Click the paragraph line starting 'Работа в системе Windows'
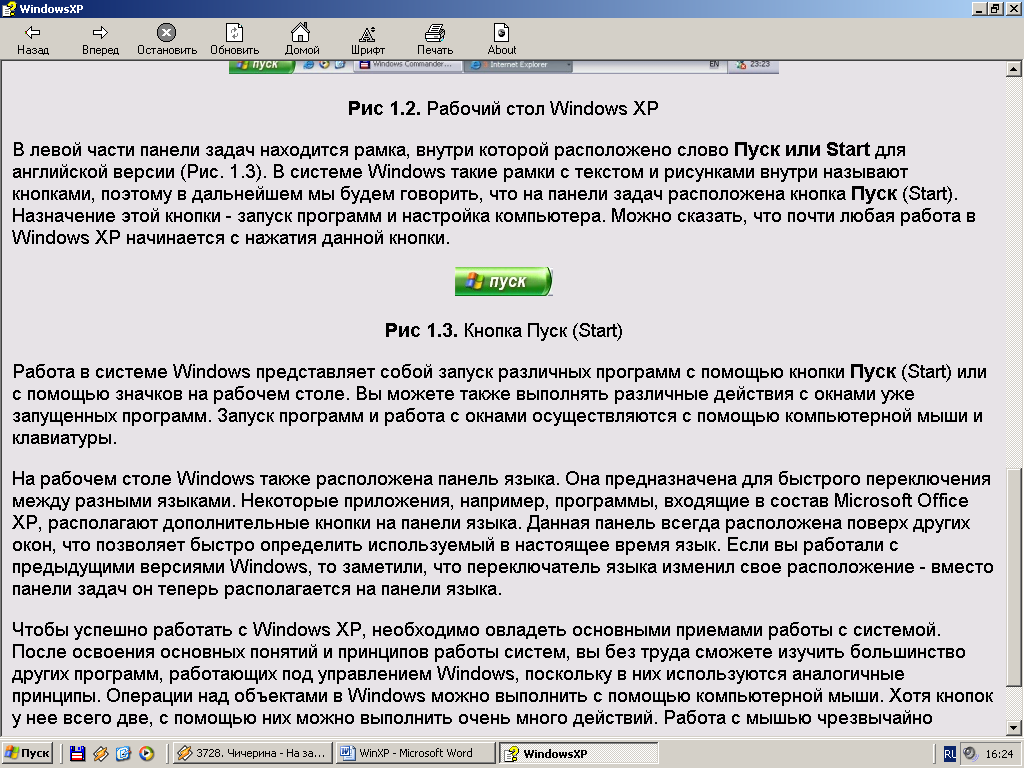Image resolution: width=1024 pixels, height=768 pixels. point(500,372)
